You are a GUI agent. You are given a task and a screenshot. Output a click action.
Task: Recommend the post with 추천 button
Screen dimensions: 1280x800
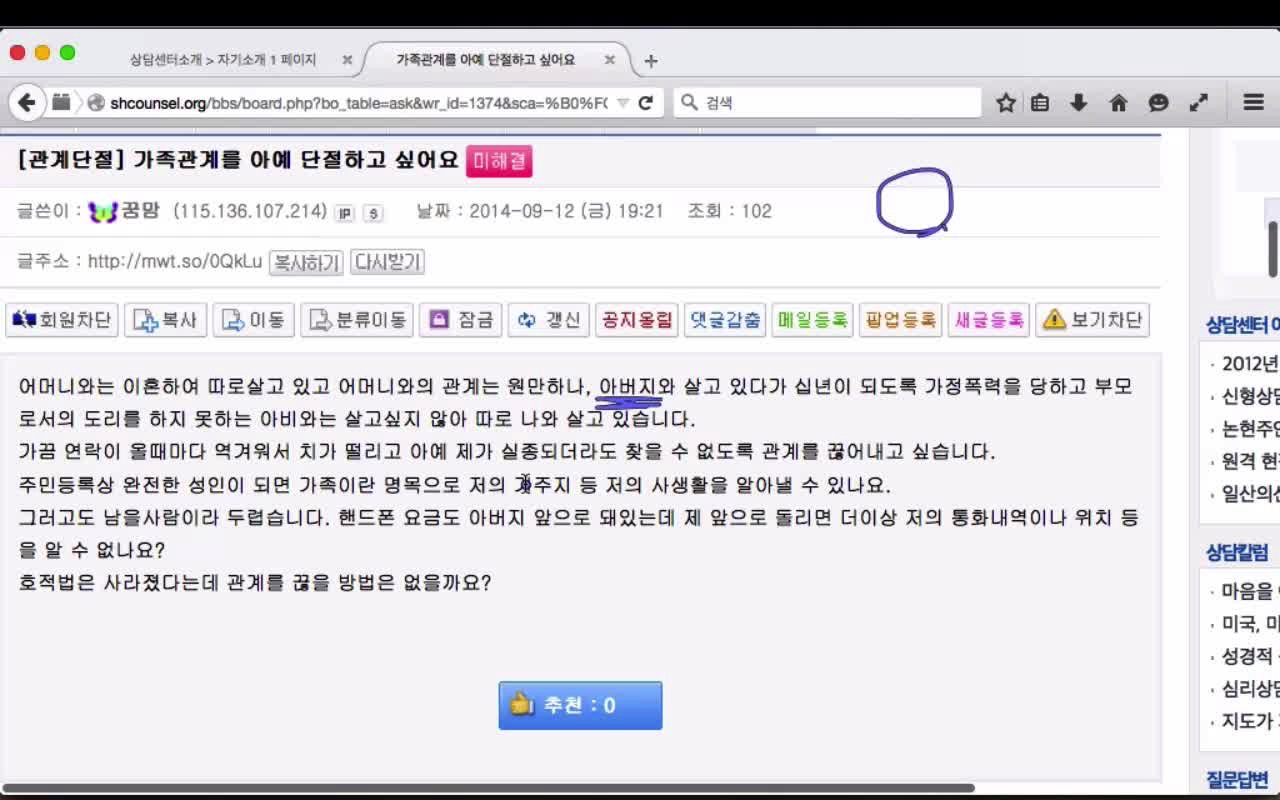click(580, 705)
